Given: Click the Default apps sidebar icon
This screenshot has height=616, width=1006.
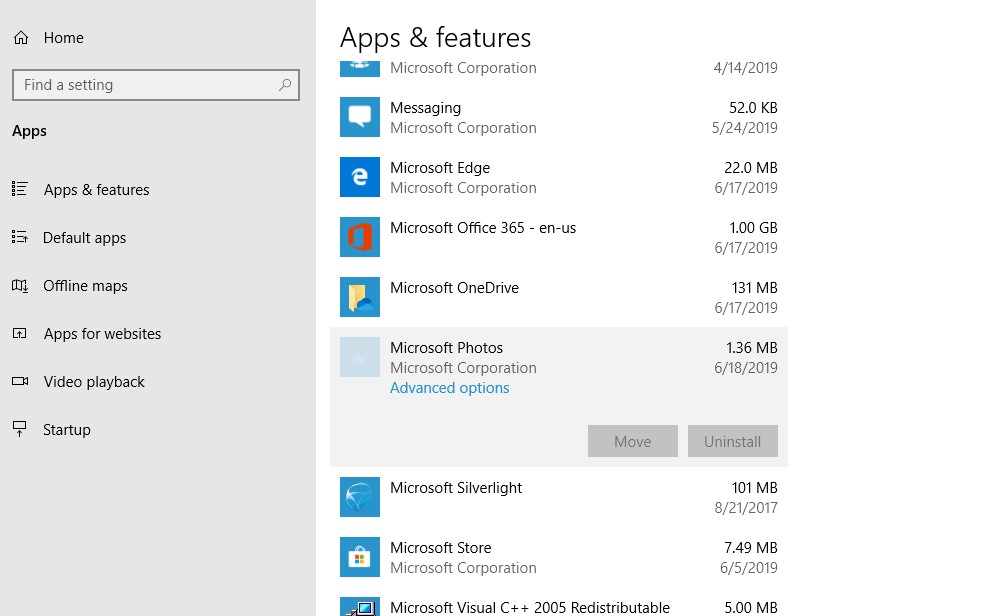Looking at the screenshot, I should pos(20,237).
